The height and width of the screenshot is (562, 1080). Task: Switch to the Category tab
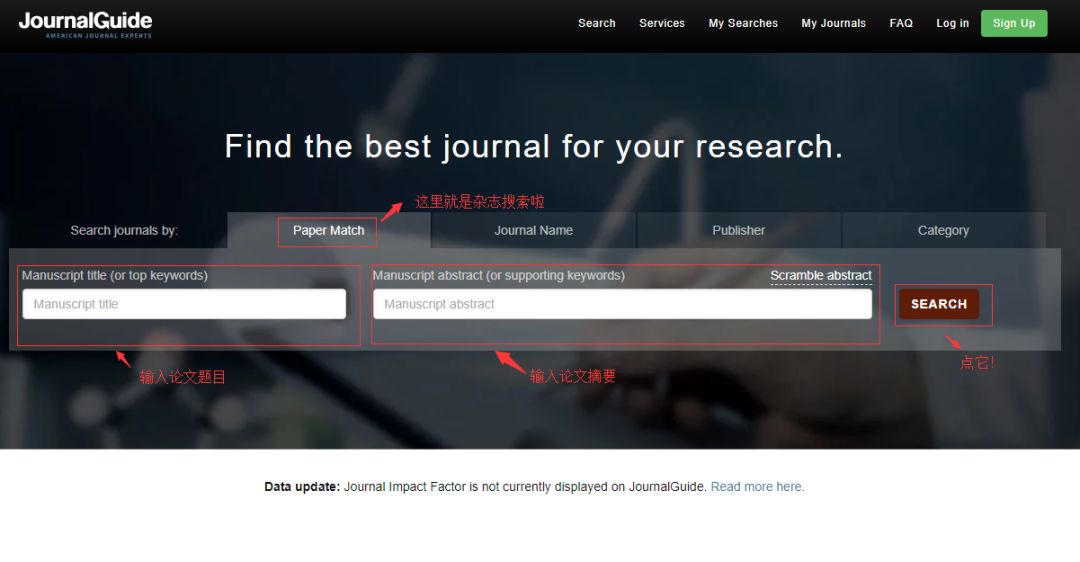tap(944, 231)
